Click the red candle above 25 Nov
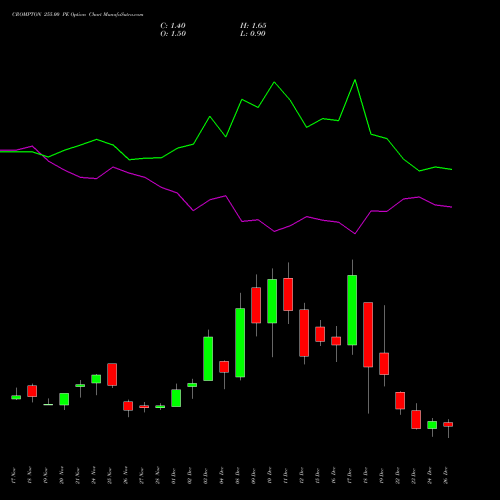 [112, 374]
